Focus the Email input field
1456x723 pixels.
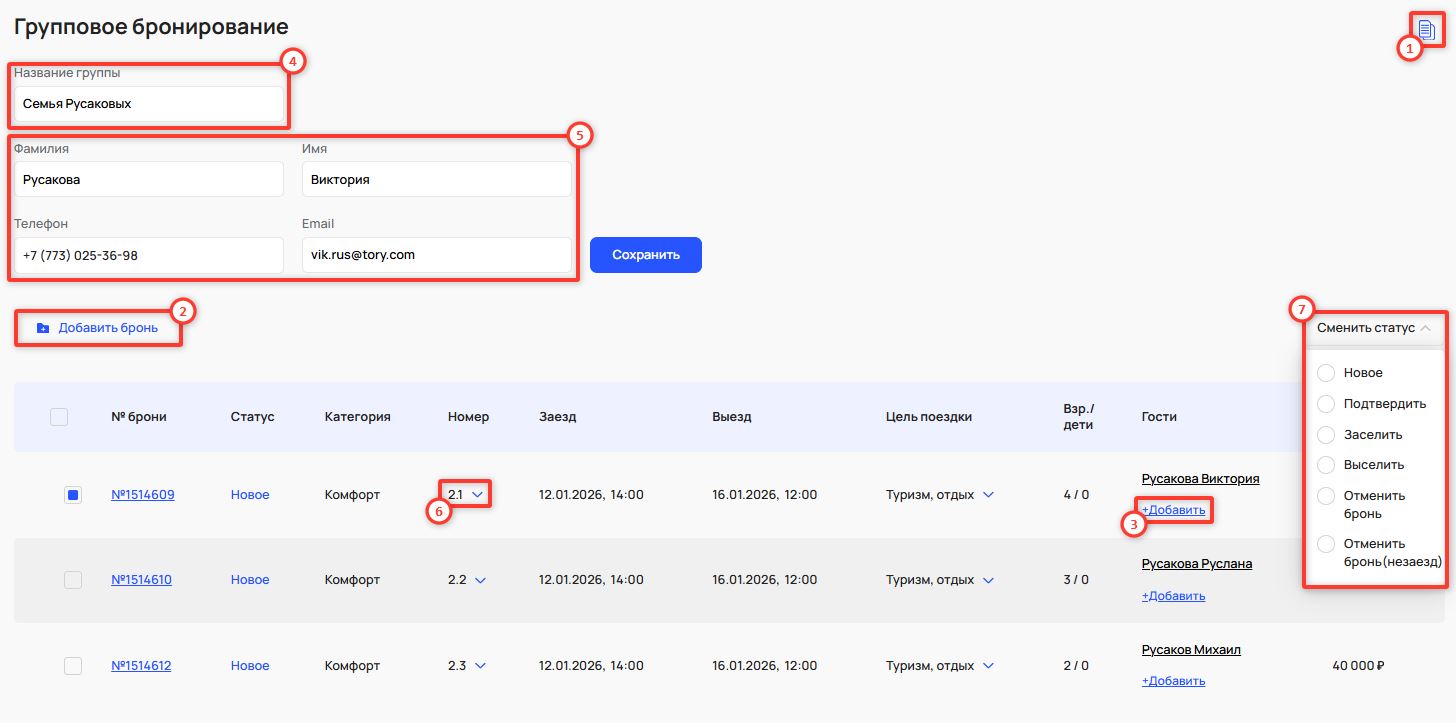436,255
